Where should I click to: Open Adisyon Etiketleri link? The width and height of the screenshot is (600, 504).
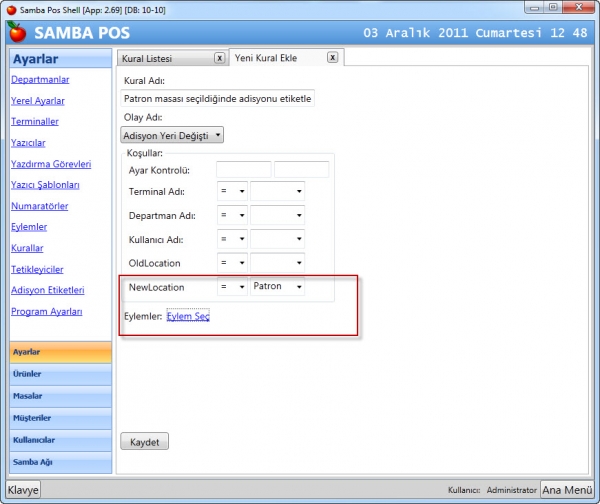48,290
